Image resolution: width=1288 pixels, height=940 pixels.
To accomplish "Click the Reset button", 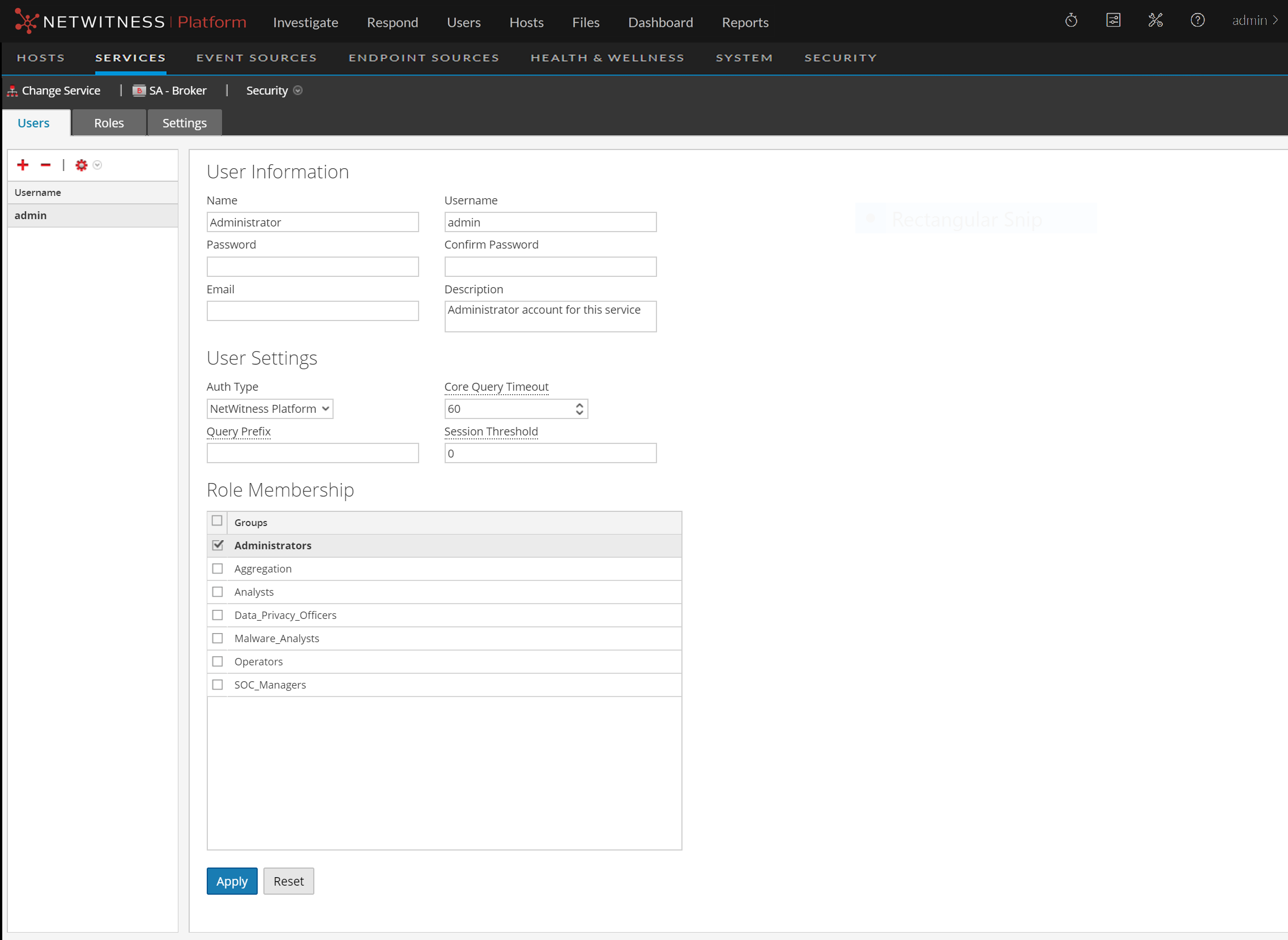I will pyautogui.click(x=288, y=881).
